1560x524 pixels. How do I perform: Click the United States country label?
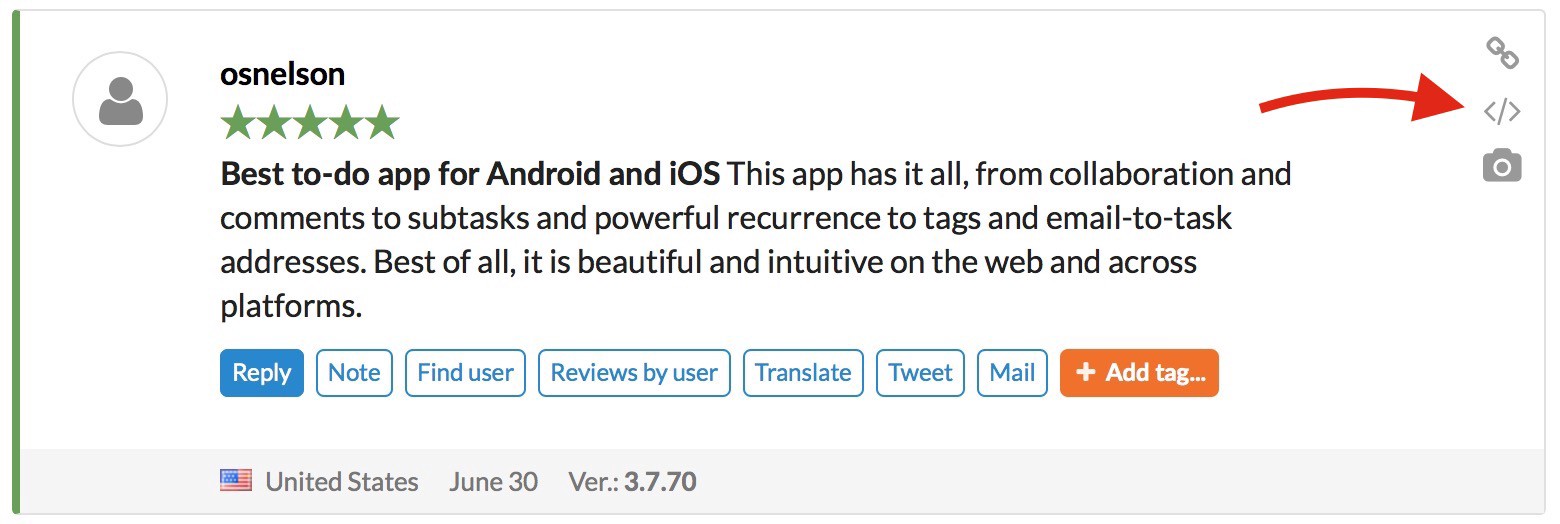point(341,482)
